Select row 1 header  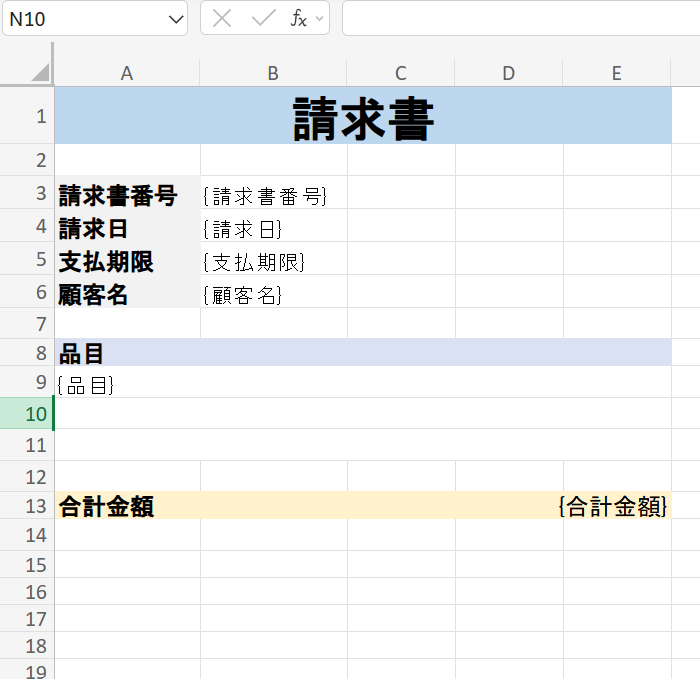click(x=27, y=116)
